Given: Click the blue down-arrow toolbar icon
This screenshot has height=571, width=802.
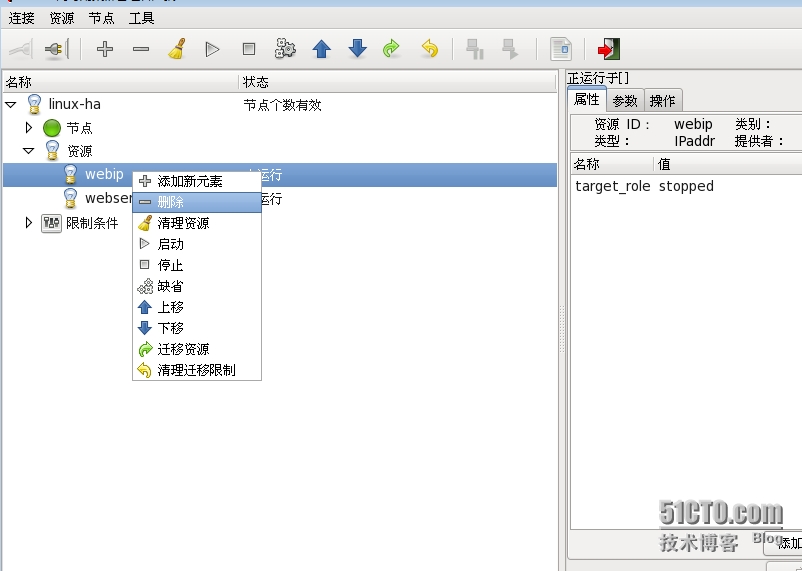Looking at the screenshot, I should click(x=357, y=49).
